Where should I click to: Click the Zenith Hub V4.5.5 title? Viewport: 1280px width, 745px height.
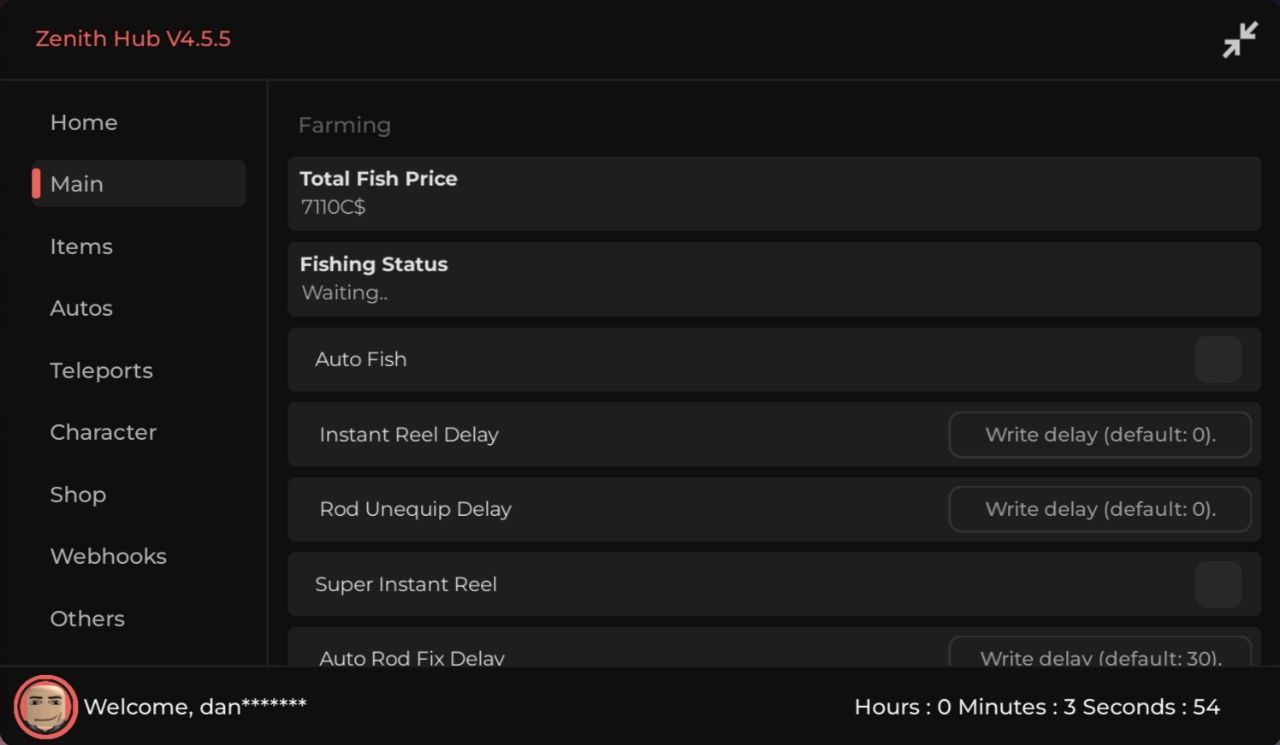133,39
